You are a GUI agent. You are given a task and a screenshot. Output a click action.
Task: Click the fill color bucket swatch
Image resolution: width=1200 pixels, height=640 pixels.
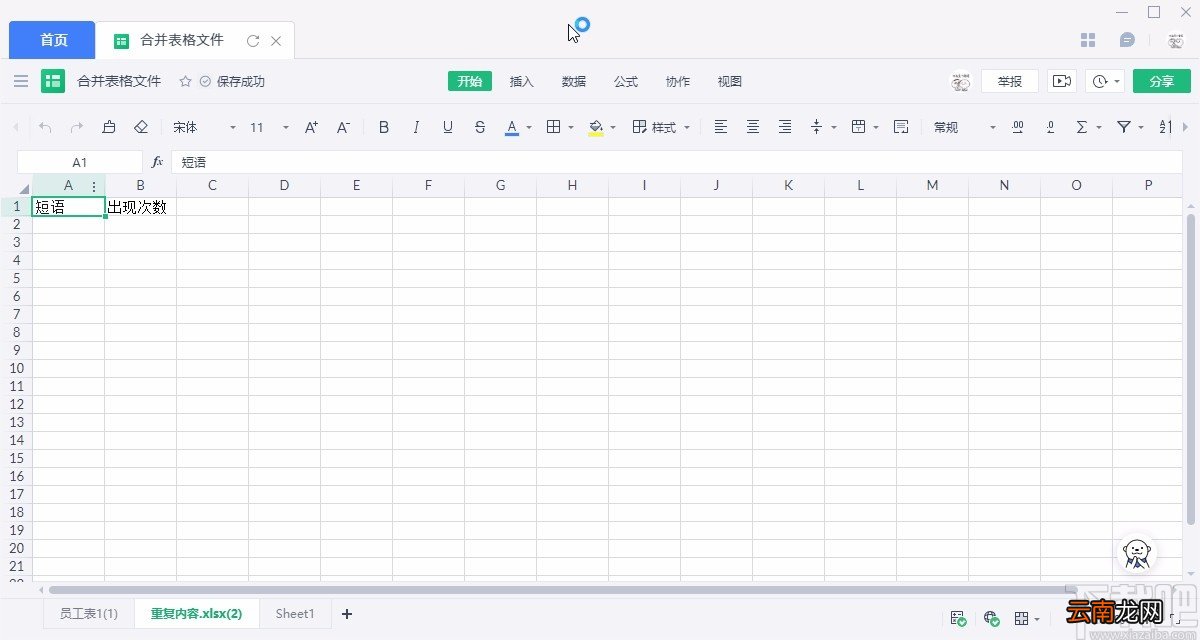point(596,127)
